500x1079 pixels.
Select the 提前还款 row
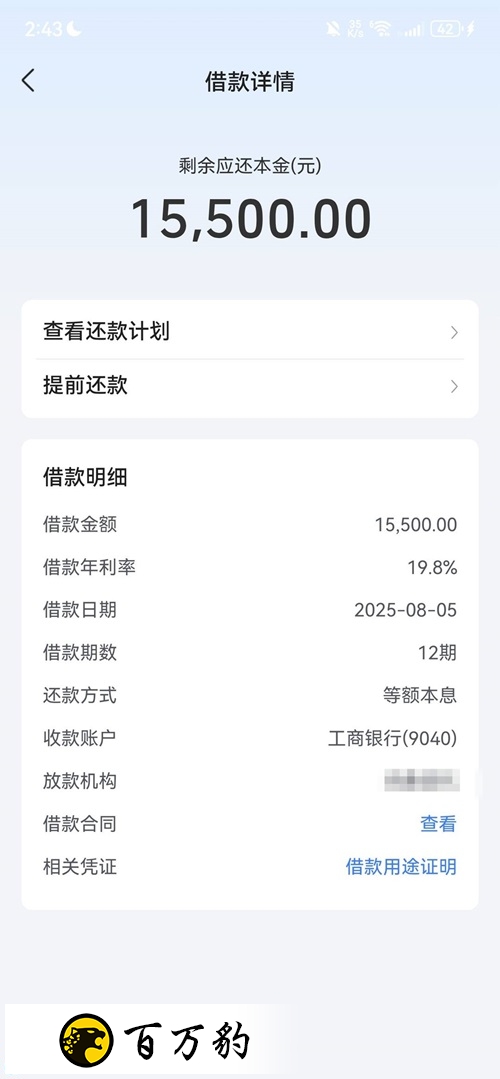click(250, 386)
